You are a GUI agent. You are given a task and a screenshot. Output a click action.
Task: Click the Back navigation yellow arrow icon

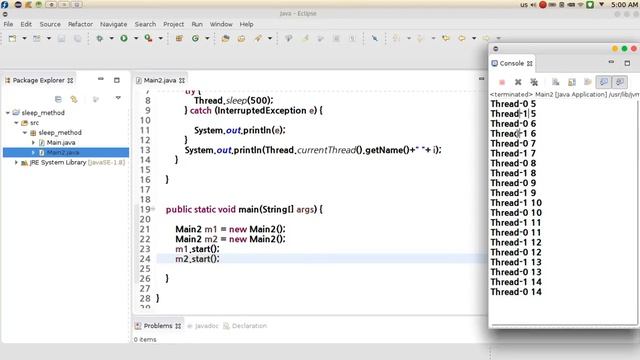[462, 38]
